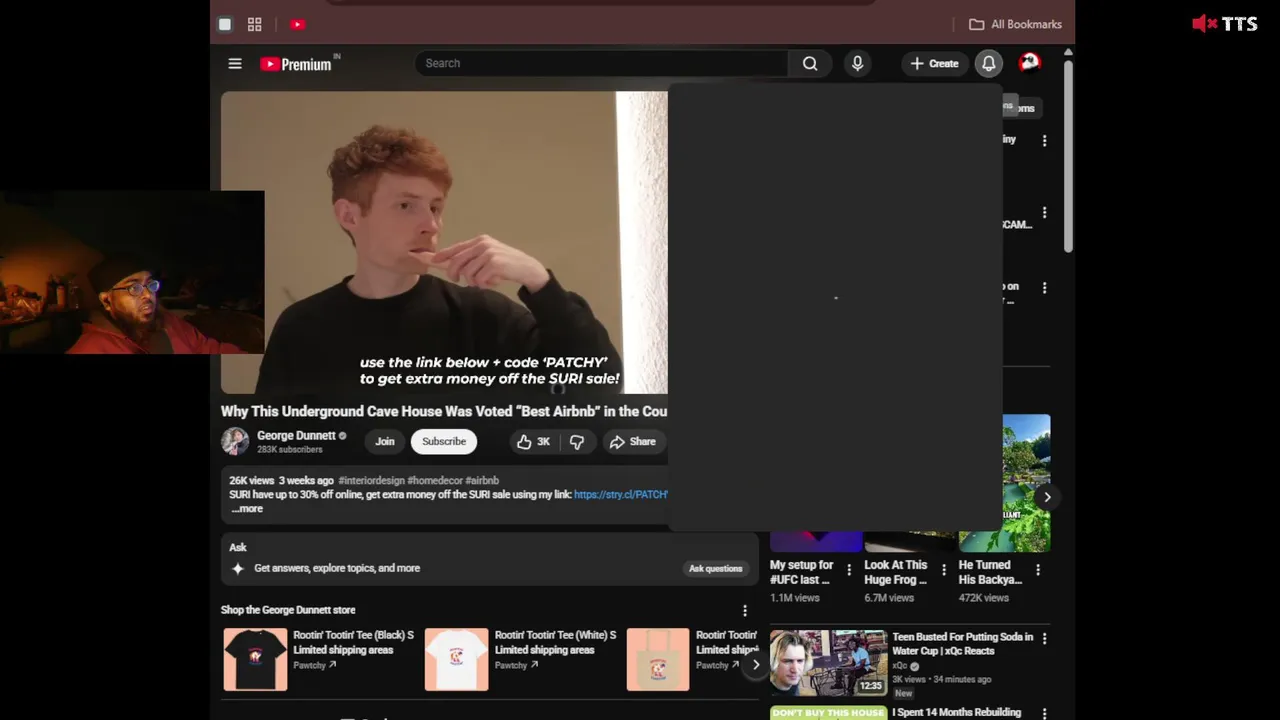The image size is (1280, 720).
Task: Open Rootin' Tootin' Tee (White) product thumbnail
Action: 456,659
